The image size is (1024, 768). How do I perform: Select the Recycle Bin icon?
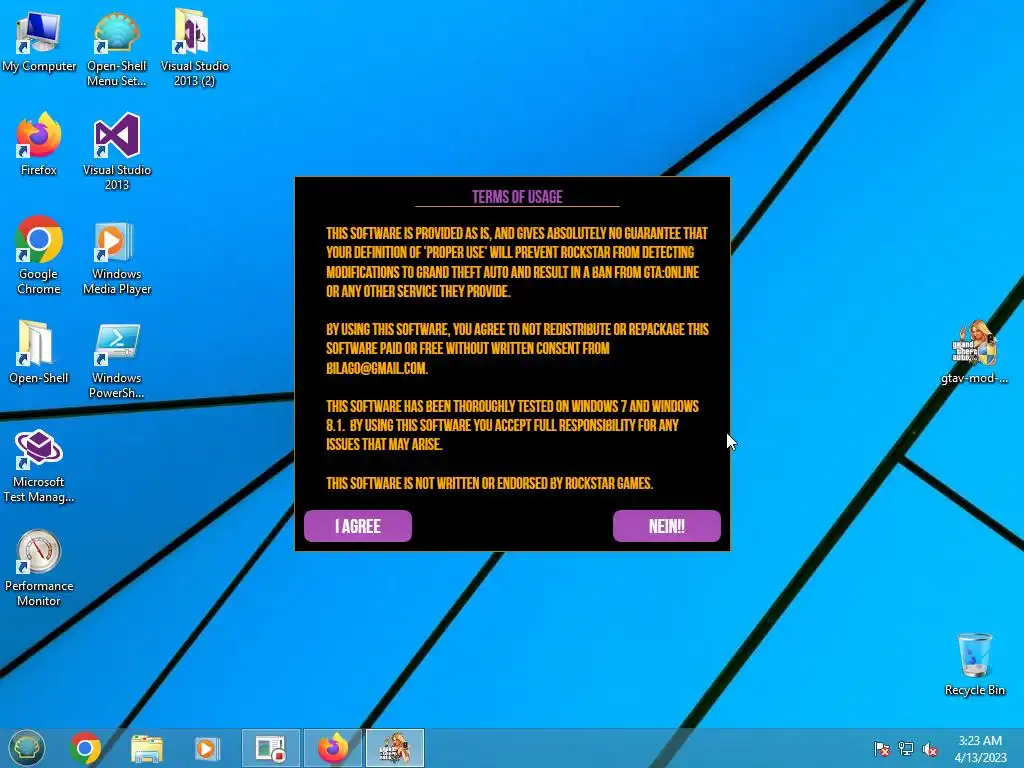click(x=974, y=664)
